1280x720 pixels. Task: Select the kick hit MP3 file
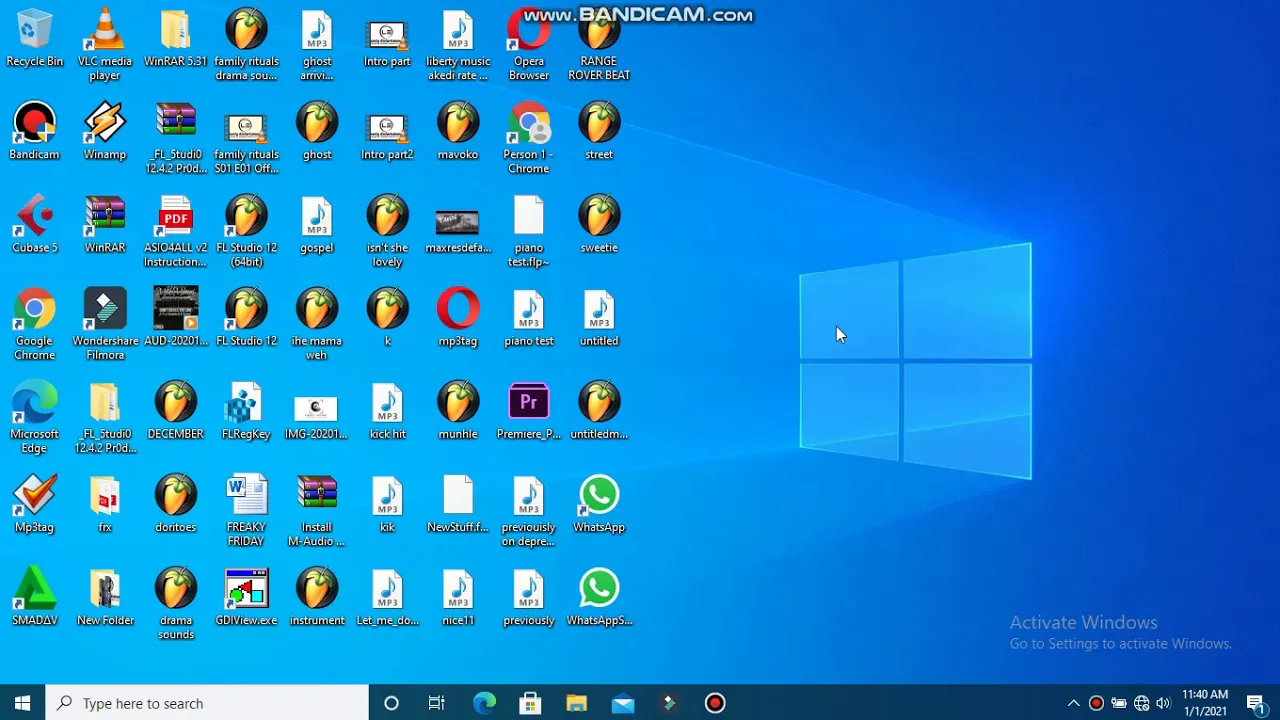point(387,410)
